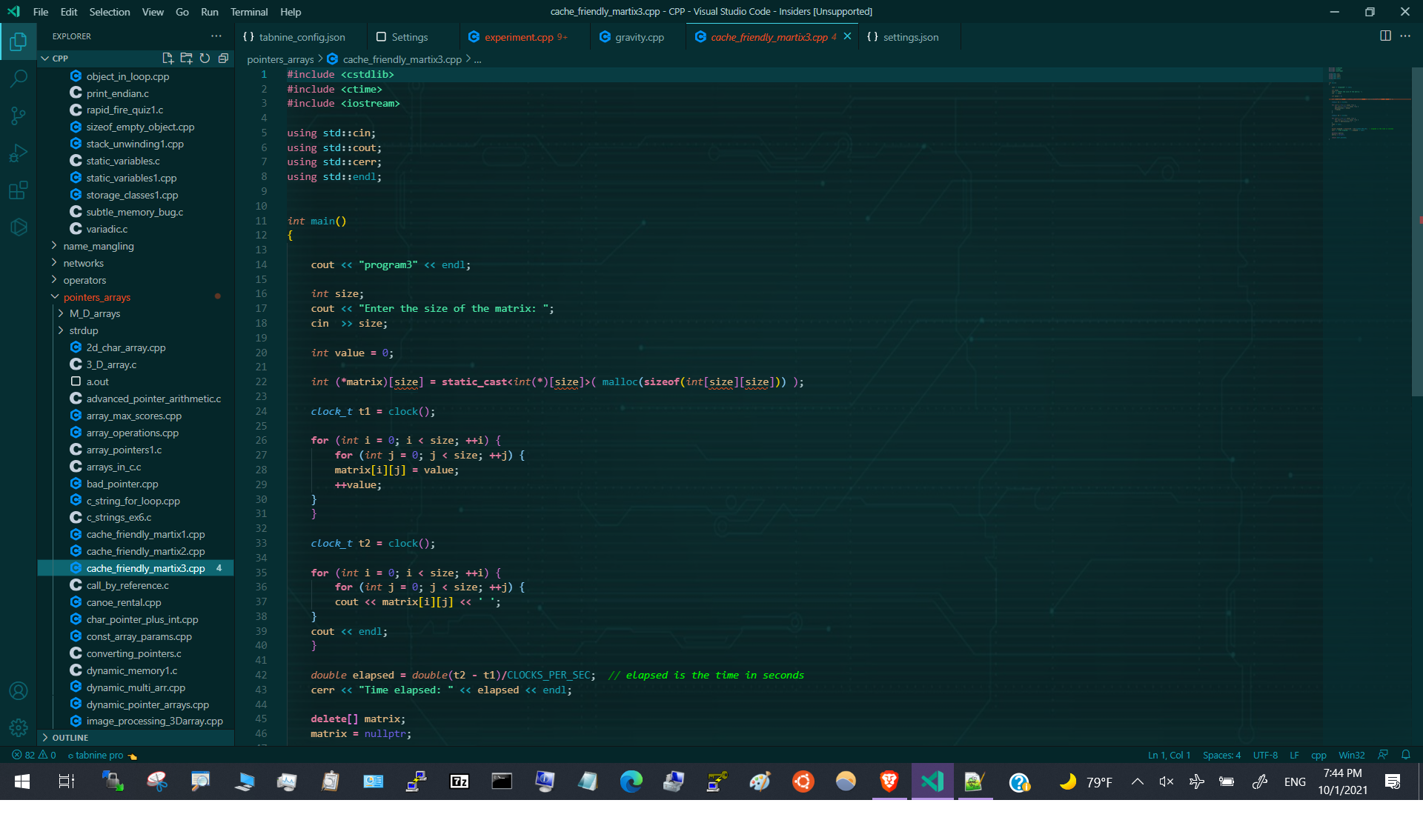Open notifications via the bell icon
Screen dimensions: 1423x840
click(x=1406, y=755)
